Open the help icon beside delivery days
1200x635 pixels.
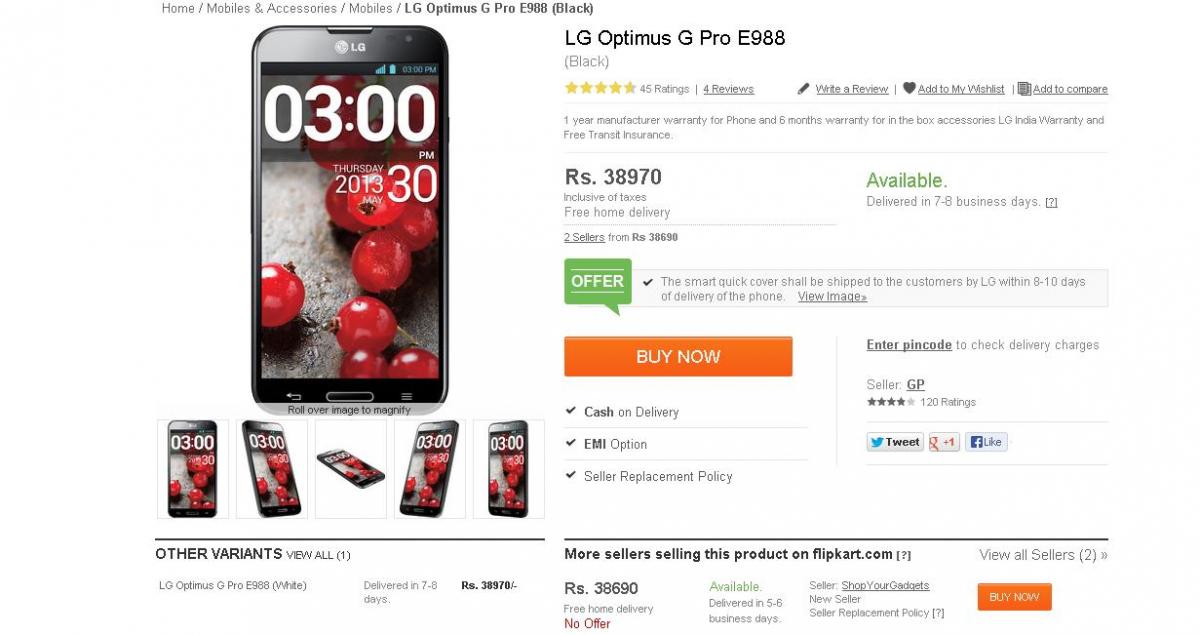(x=1051, y=202)
